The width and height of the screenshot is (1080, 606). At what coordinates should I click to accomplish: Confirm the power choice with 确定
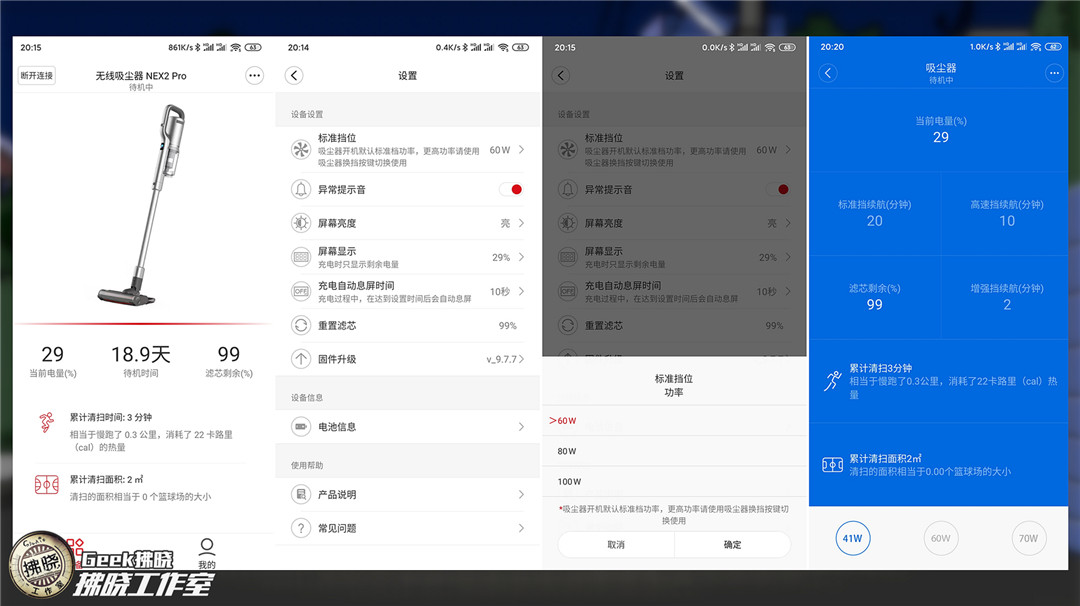[732, 545]
